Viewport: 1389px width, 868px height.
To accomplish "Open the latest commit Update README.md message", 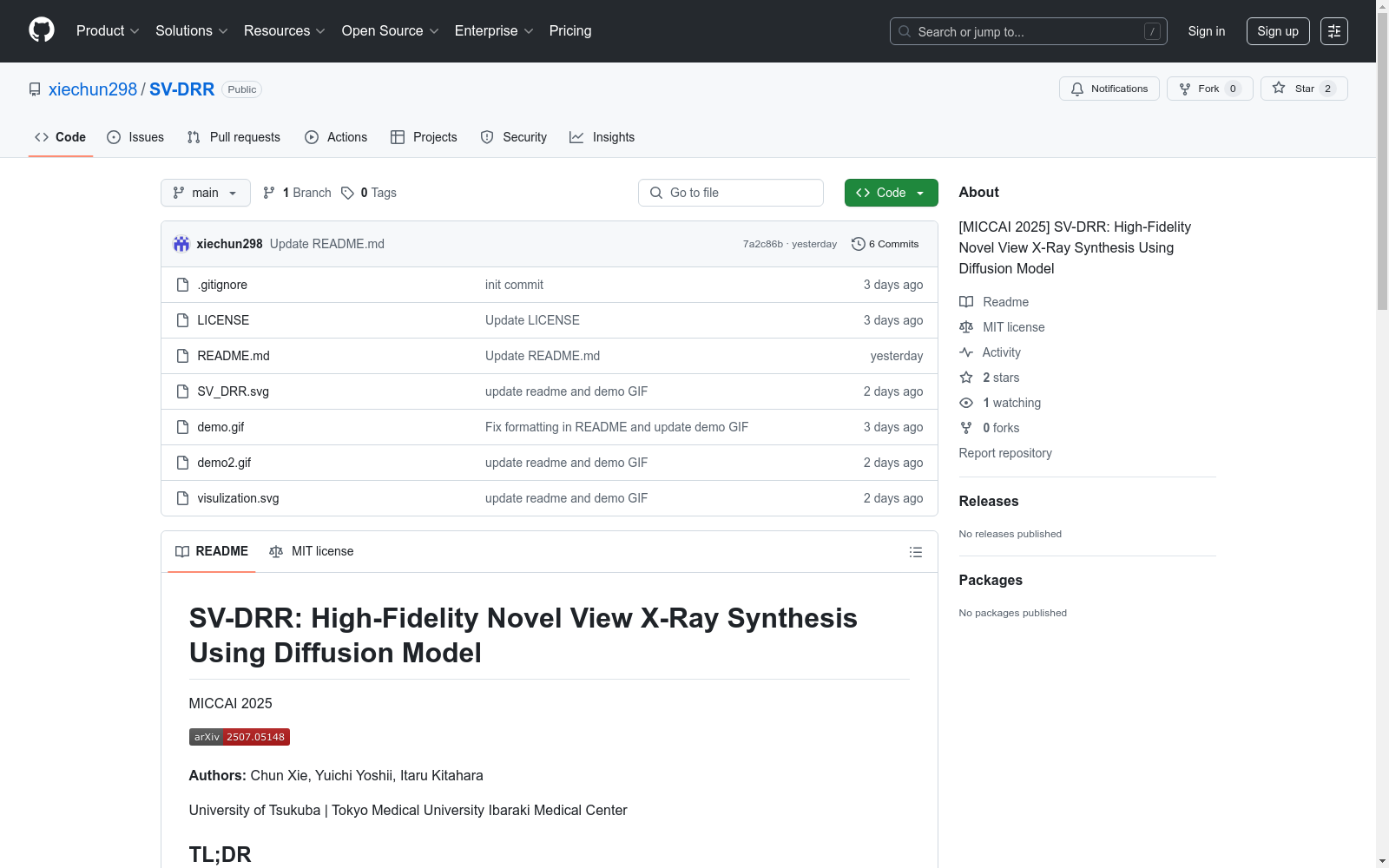I will click(x=327, y=244).
